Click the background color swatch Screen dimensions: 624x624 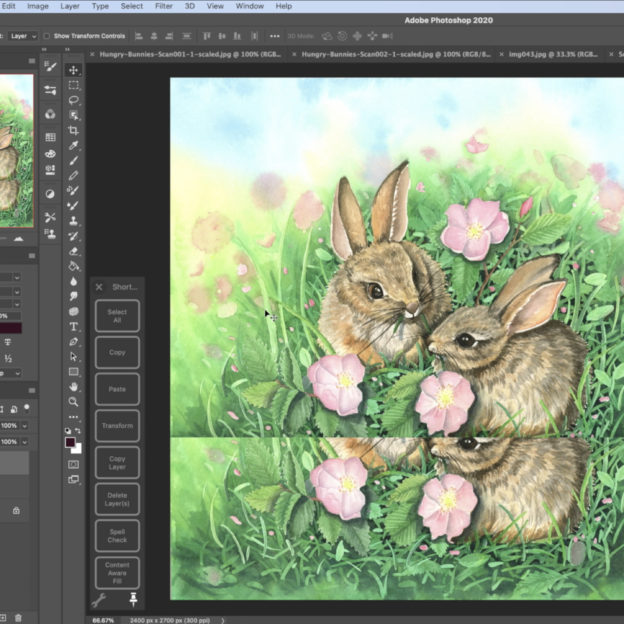tap(77, 449)
